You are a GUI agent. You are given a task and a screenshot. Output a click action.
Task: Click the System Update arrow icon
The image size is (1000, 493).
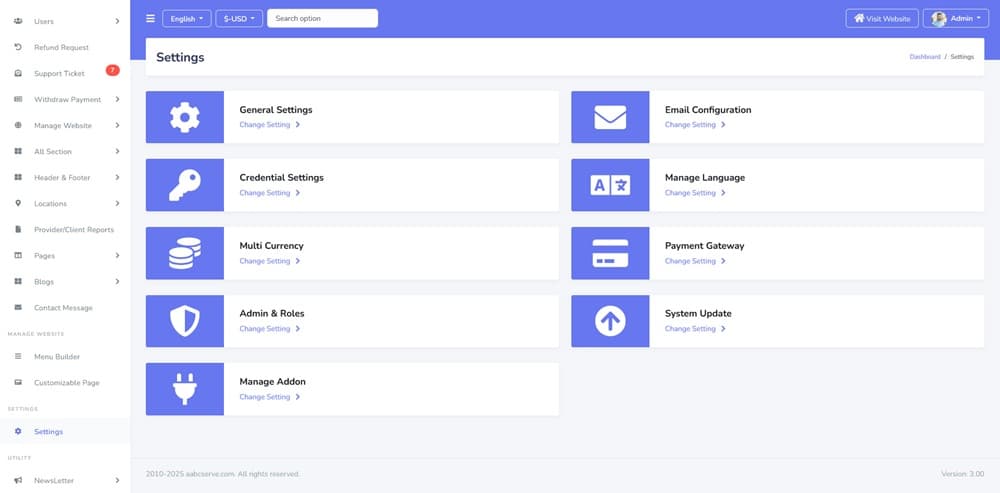(610, 321)
